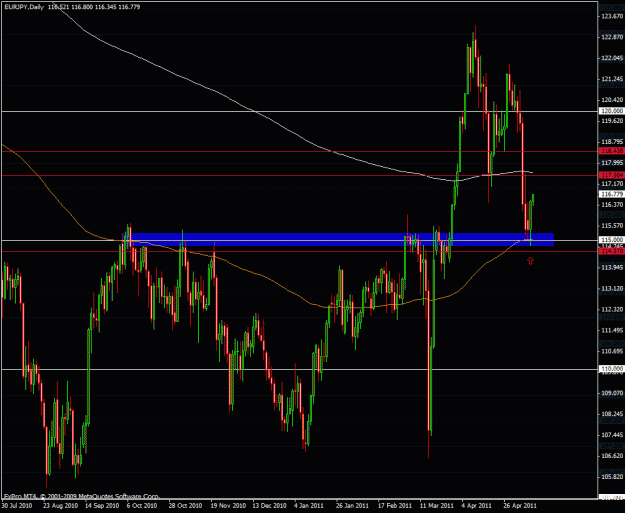The height and width of the screenshot is (513, 625).
Task: Click the 26 Apr 2011 date label
Action: tap(520, 506)
